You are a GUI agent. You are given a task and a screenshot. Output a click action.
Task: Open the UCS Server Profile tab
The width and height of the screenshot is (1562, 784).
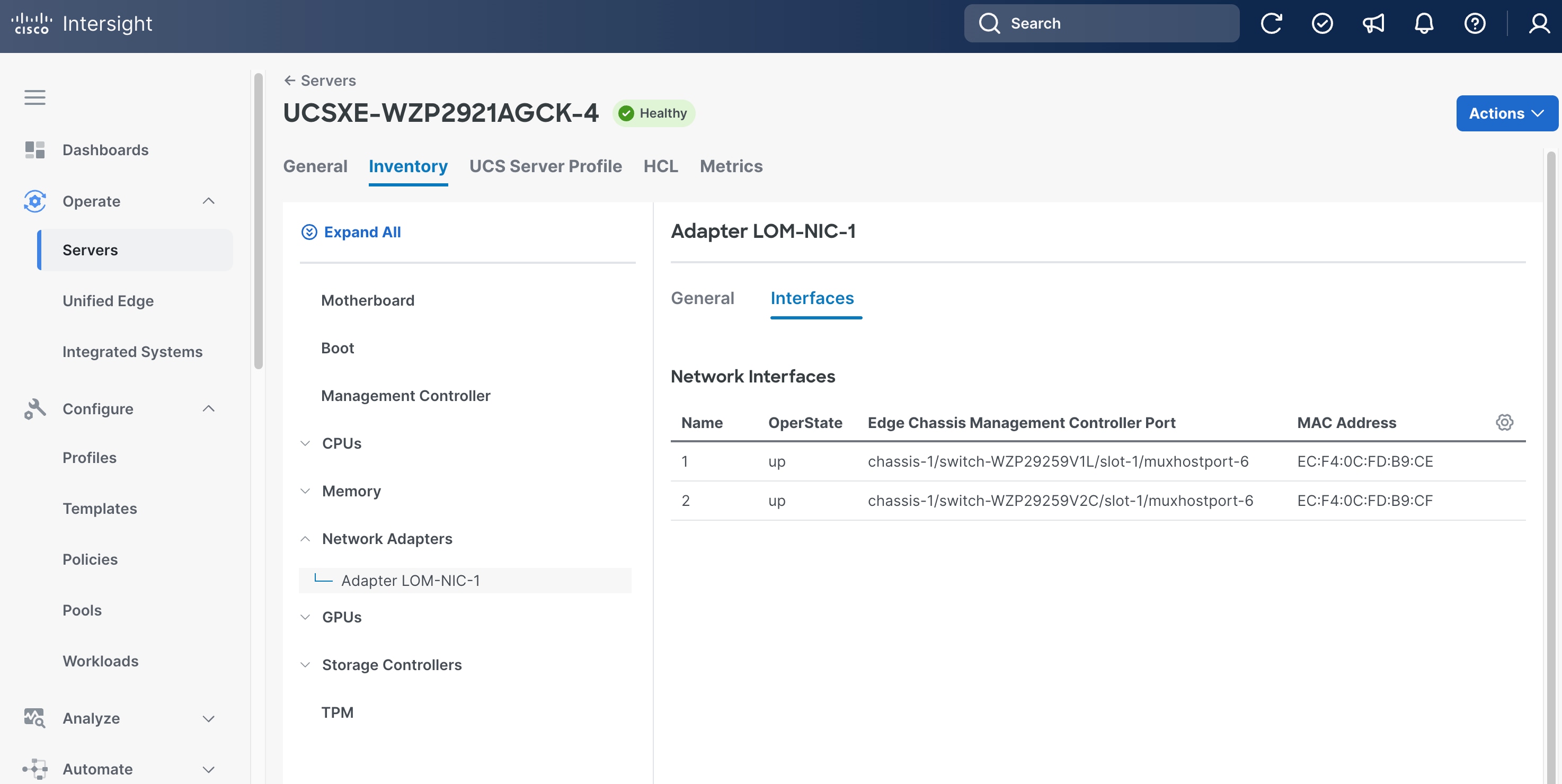[x=546, y=166]
